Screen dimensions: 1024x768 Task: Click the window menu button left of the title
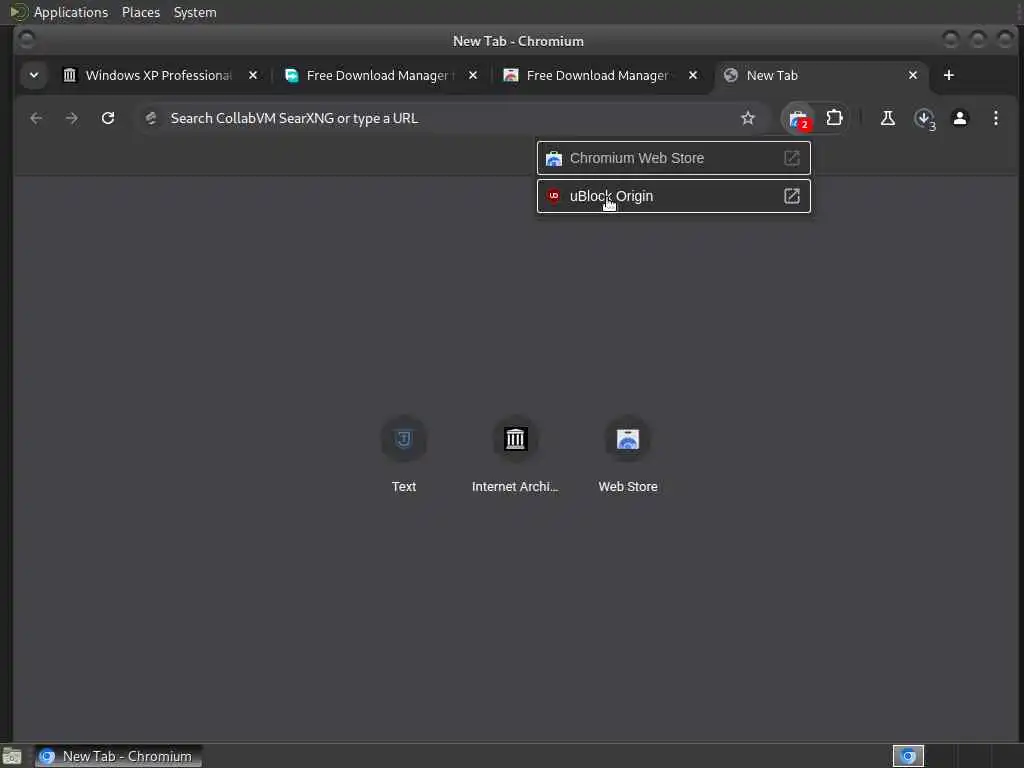click(27, 40)
